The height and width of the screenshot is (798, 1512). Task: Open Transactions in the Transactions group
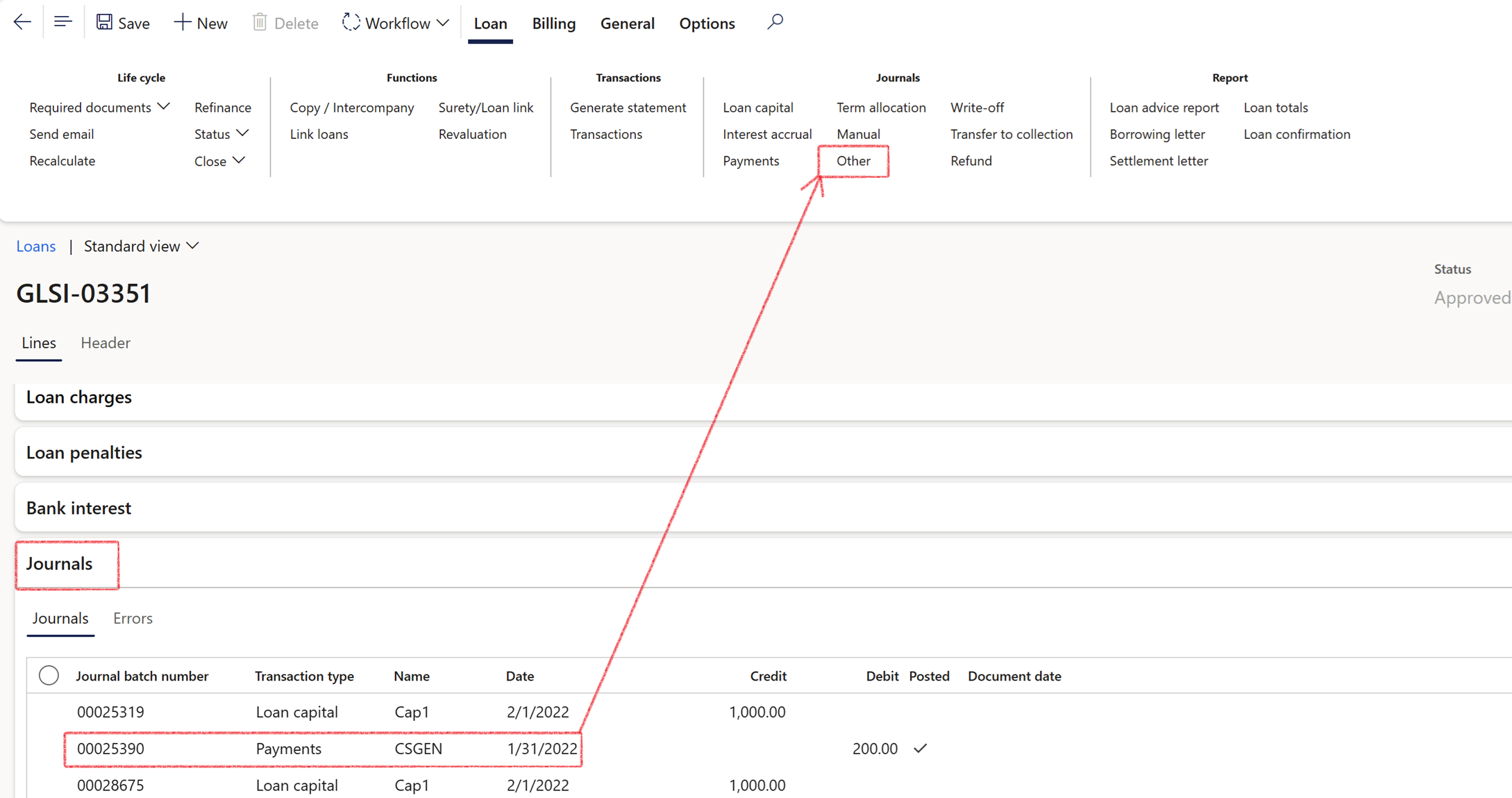click(606, 133)
